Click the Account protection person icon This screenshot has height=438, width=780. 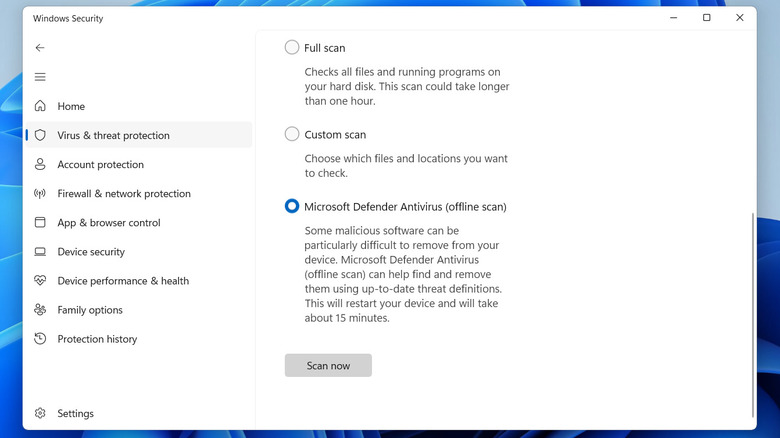[x=40, y=164]
